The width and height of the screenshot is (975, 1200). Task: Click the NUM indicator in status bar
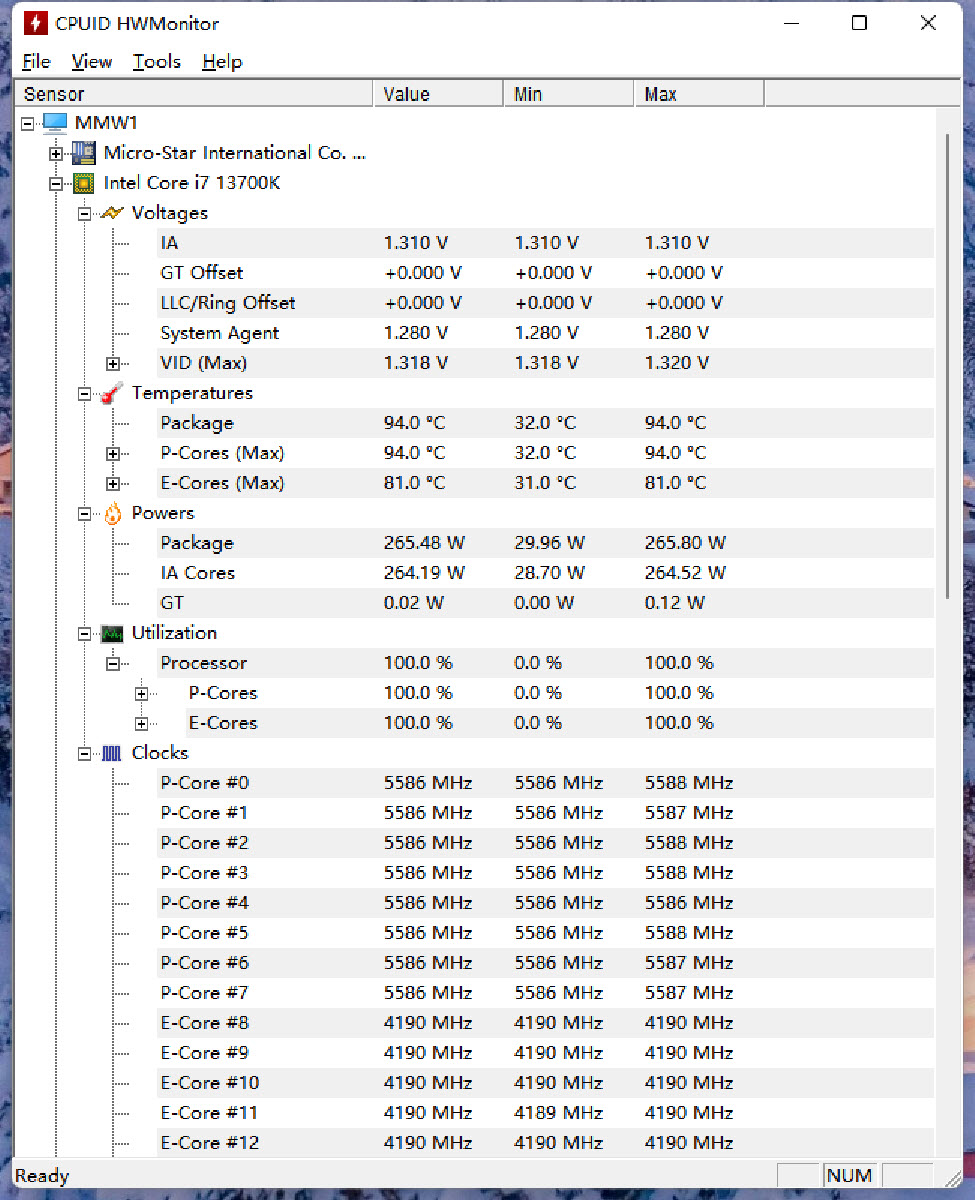pos(849,1176)
